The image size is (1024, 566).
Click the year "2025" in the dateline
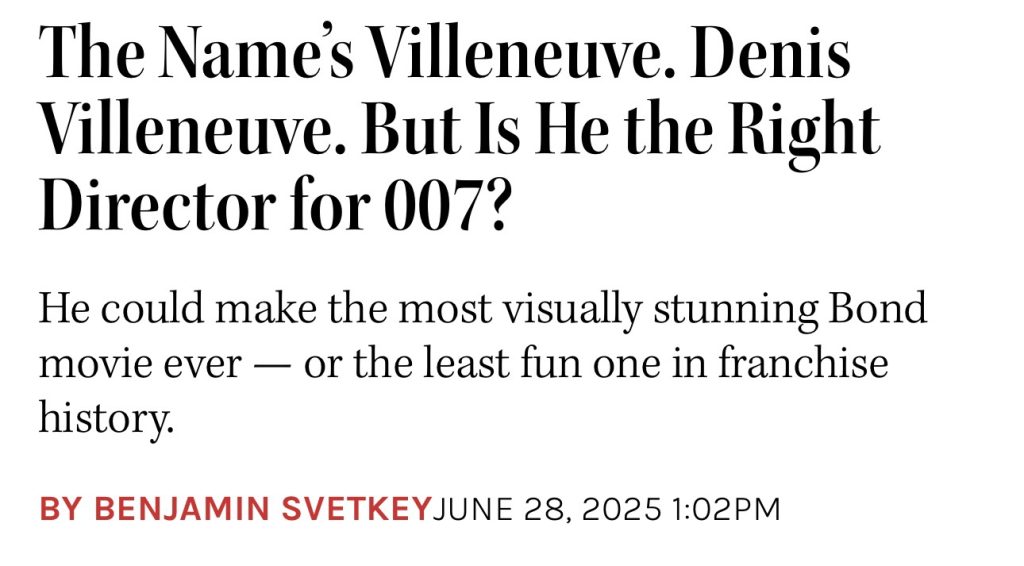click(624, 509)
